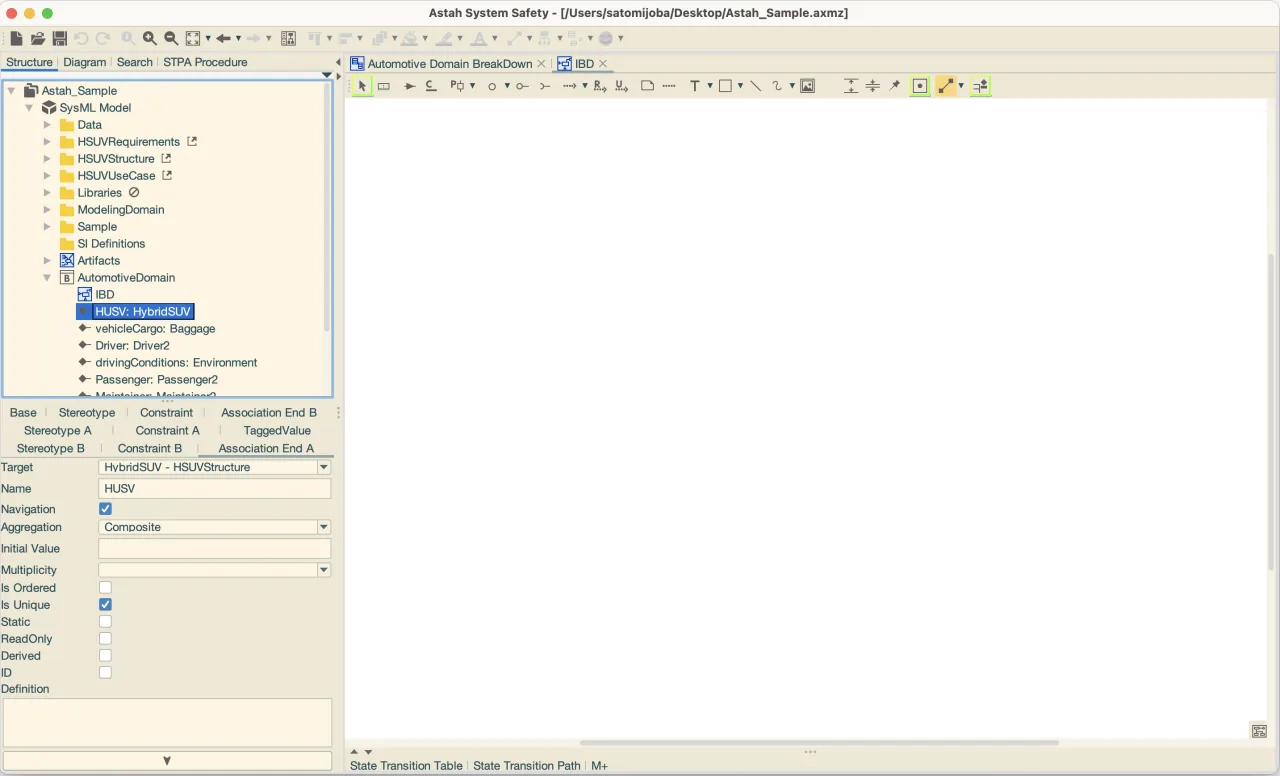1280x776 pixels.
Task: Check the ID checkbox
Action: click(x=105, y=673)
